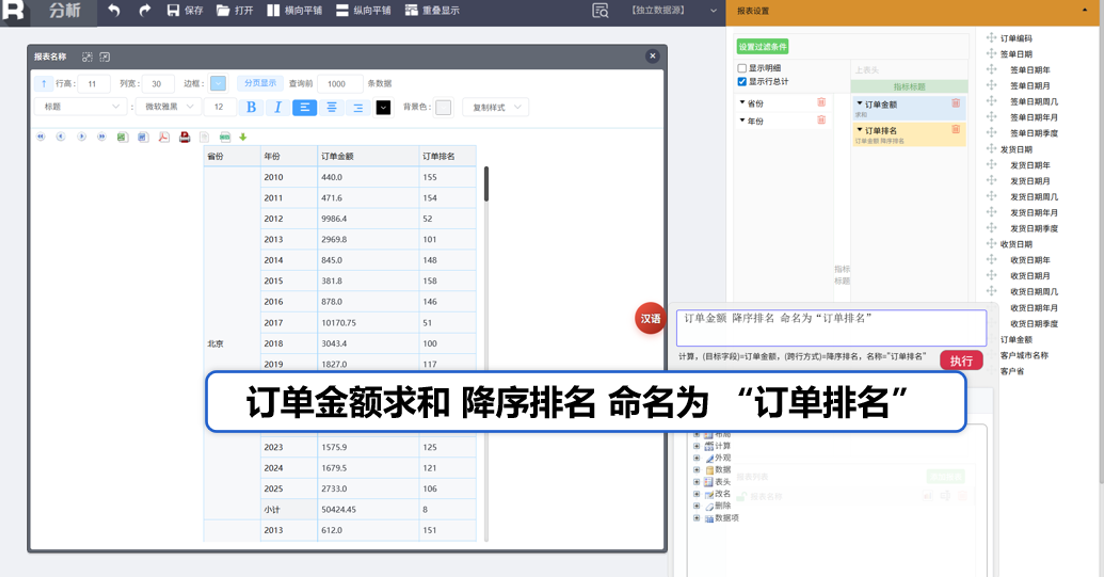Screen dimensions: 1105x588
Task: Click the Undo arrow in top toolbar
Action: point(113,11)
